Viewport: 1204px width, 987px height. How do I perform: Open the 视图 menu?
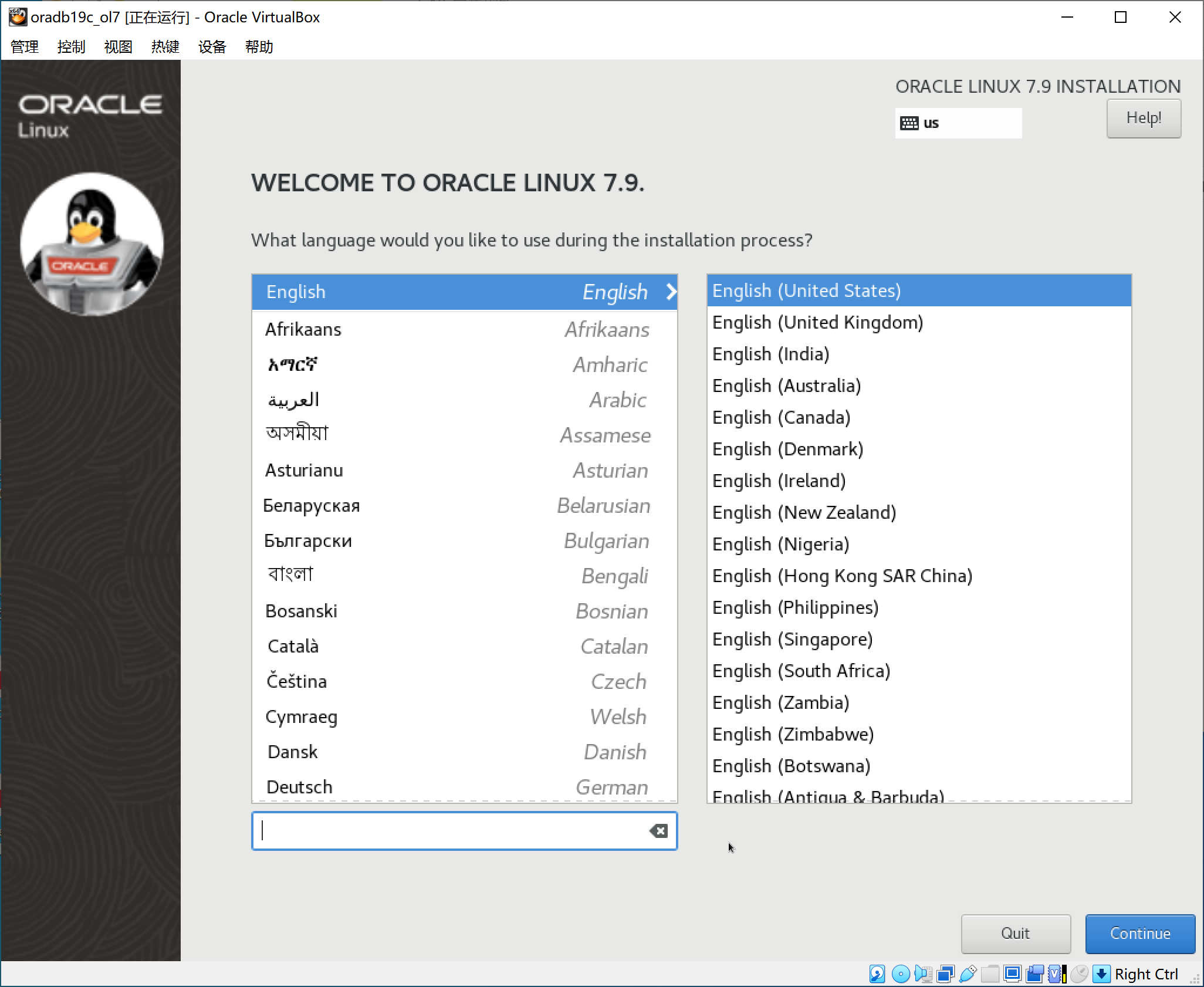[118, 47]
